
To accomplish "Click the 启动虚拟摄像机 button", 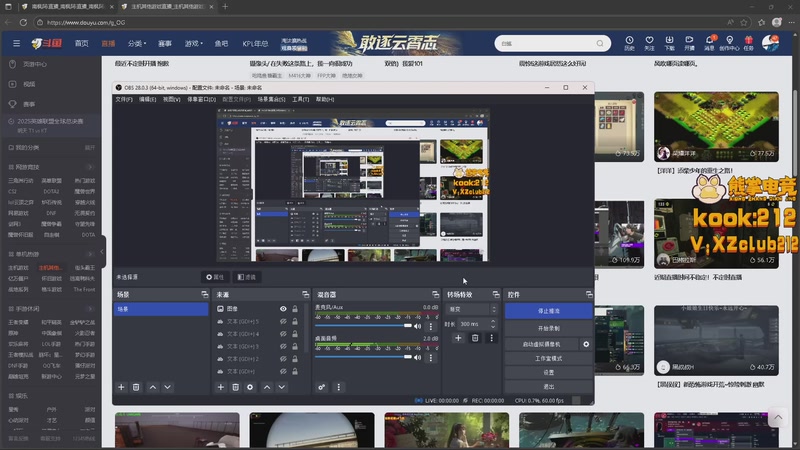I will click(x=541, y=344).
